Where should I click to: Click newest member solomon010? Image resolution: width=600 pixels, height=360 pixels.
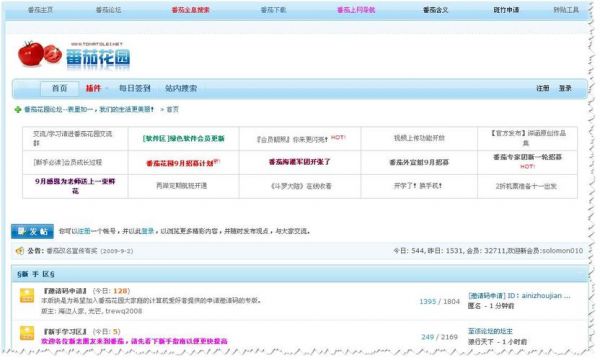click(x=562, y=251)
